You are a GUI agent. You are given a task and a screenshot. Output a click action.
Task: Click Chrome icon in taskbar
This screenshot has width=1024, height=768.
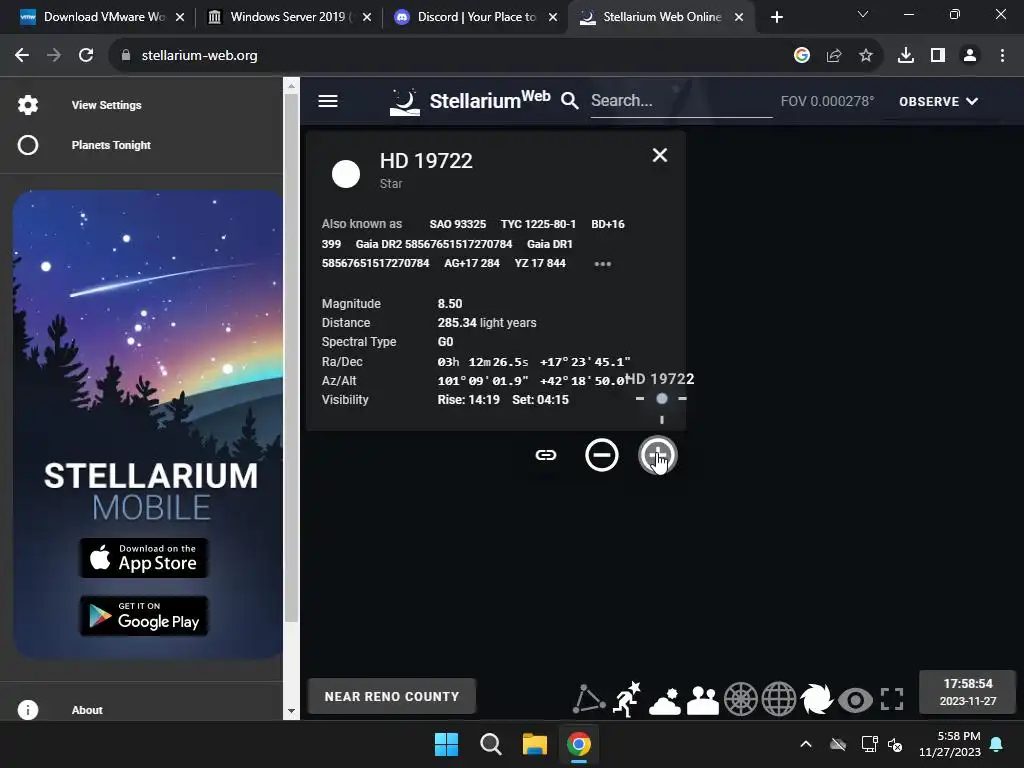pos(579,744)
